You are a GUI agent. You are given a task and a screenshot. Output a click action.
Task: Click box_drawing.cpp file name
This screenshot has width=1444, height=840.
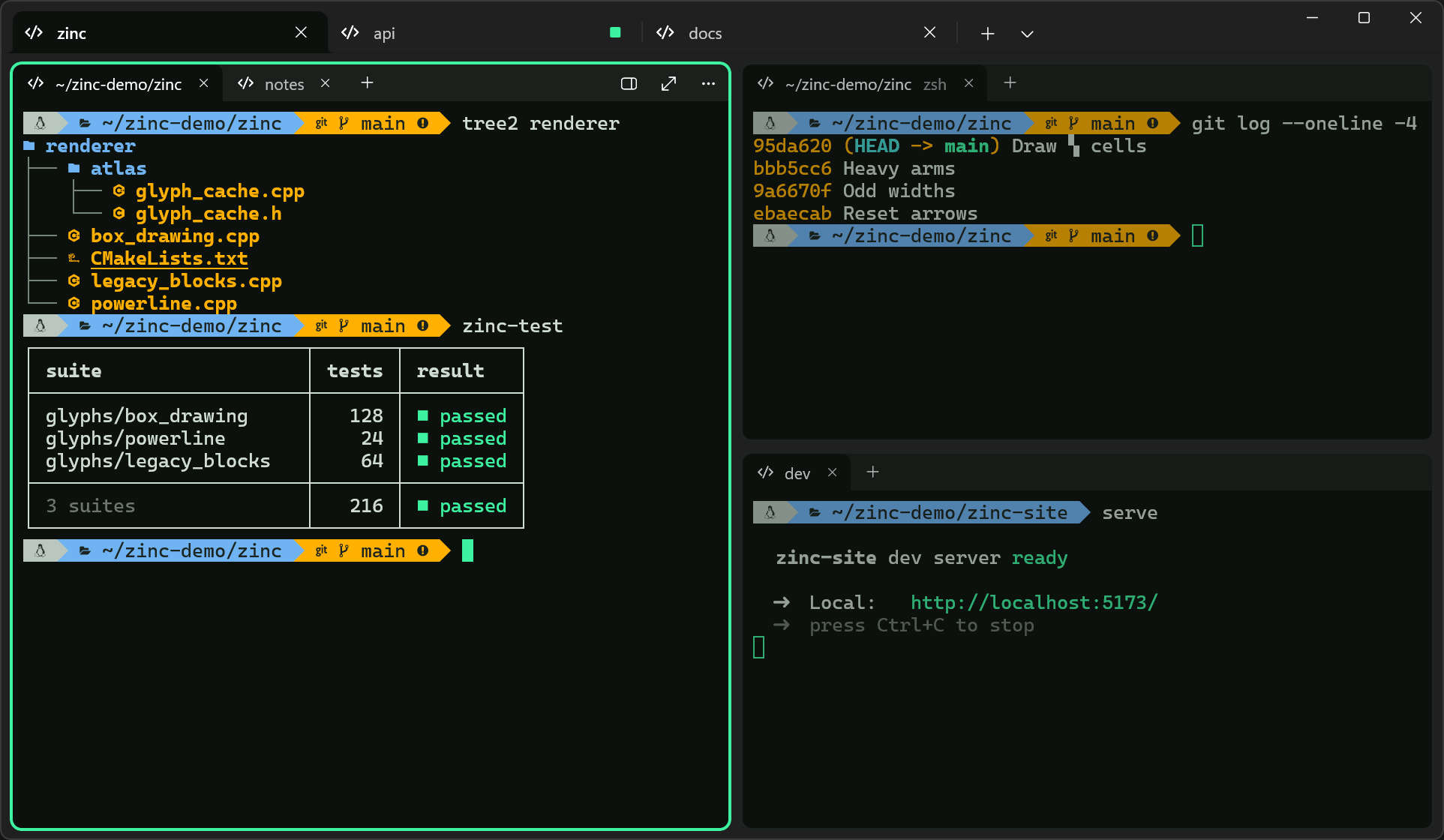(x=175, y=235)
